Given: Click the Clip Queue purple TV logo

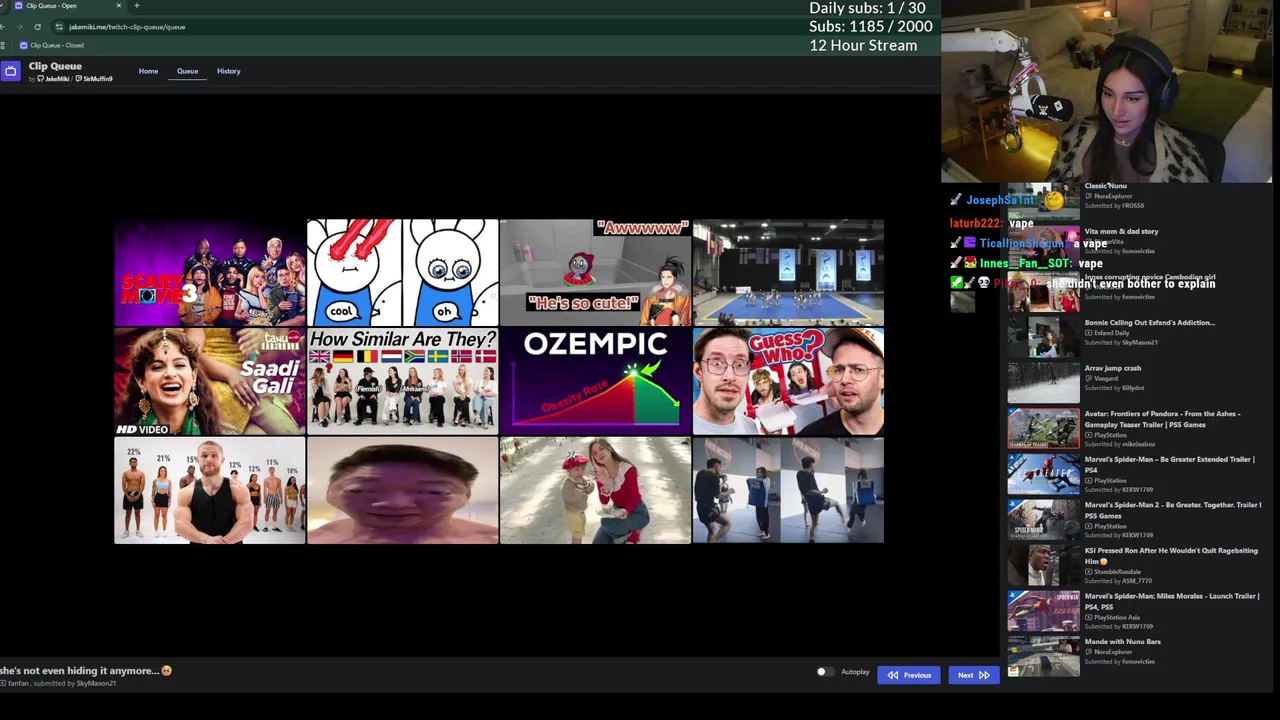Looking at the screenshot, I should (10, 71).
